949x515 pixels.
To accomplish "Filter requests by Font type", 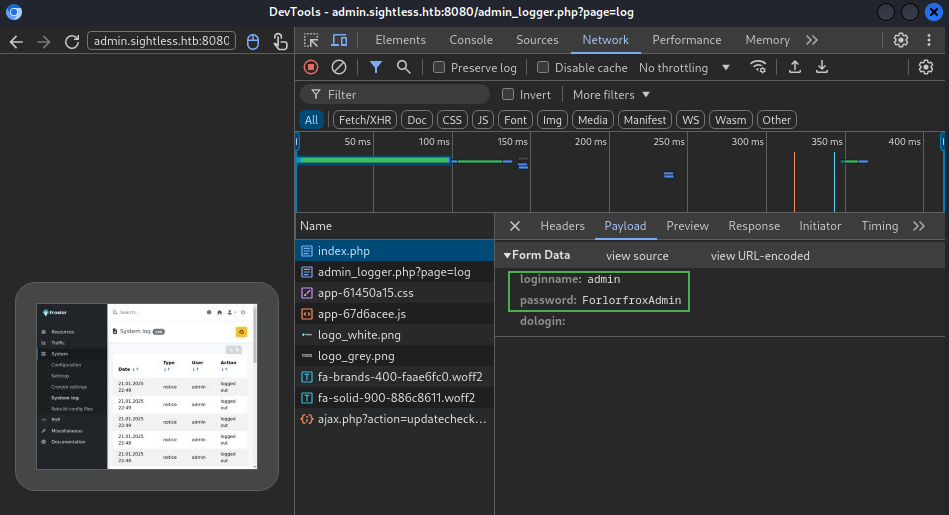I will (x=515, y=120).
